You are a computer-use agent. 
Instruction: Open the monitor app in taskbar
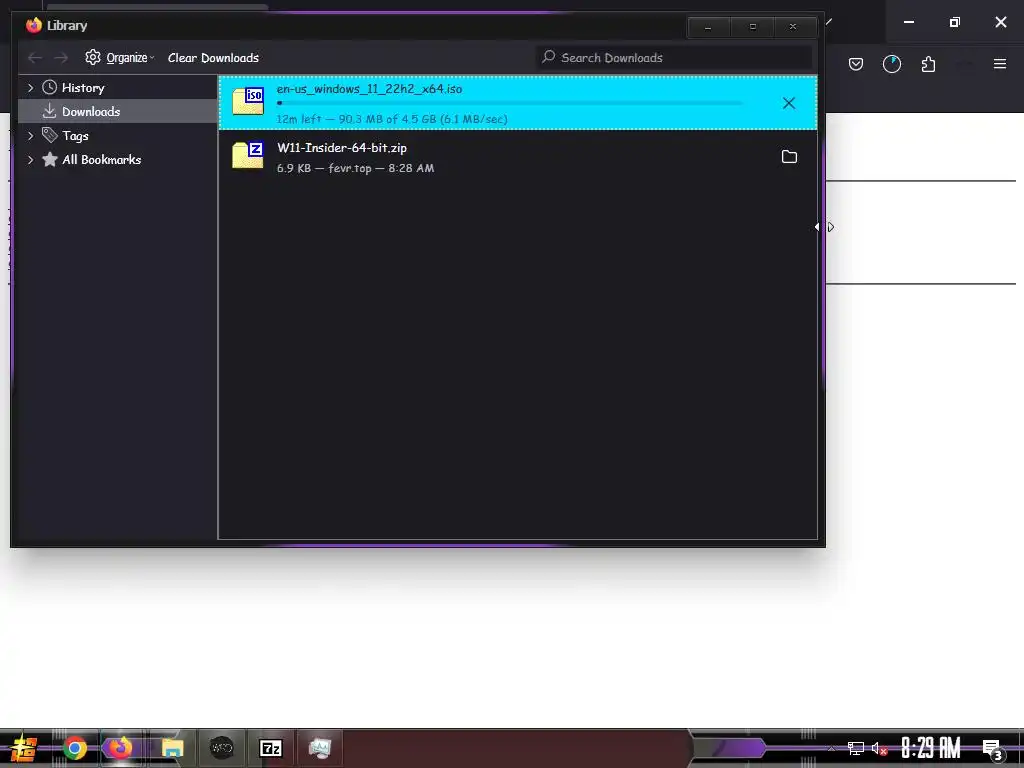point(320,748)
